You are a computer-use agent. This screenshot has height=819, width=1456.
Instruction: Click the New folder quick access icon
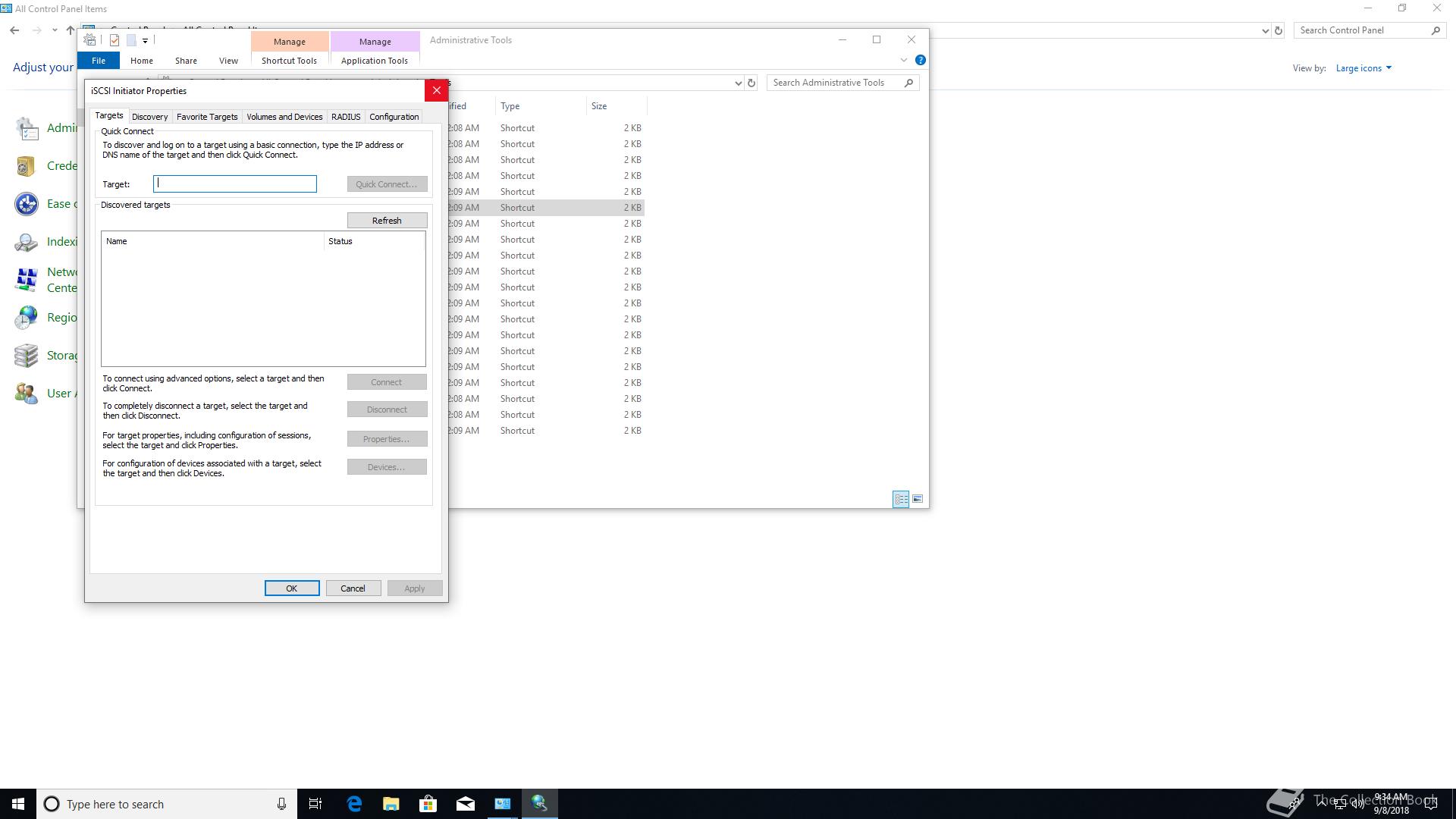tap(131, 40)
